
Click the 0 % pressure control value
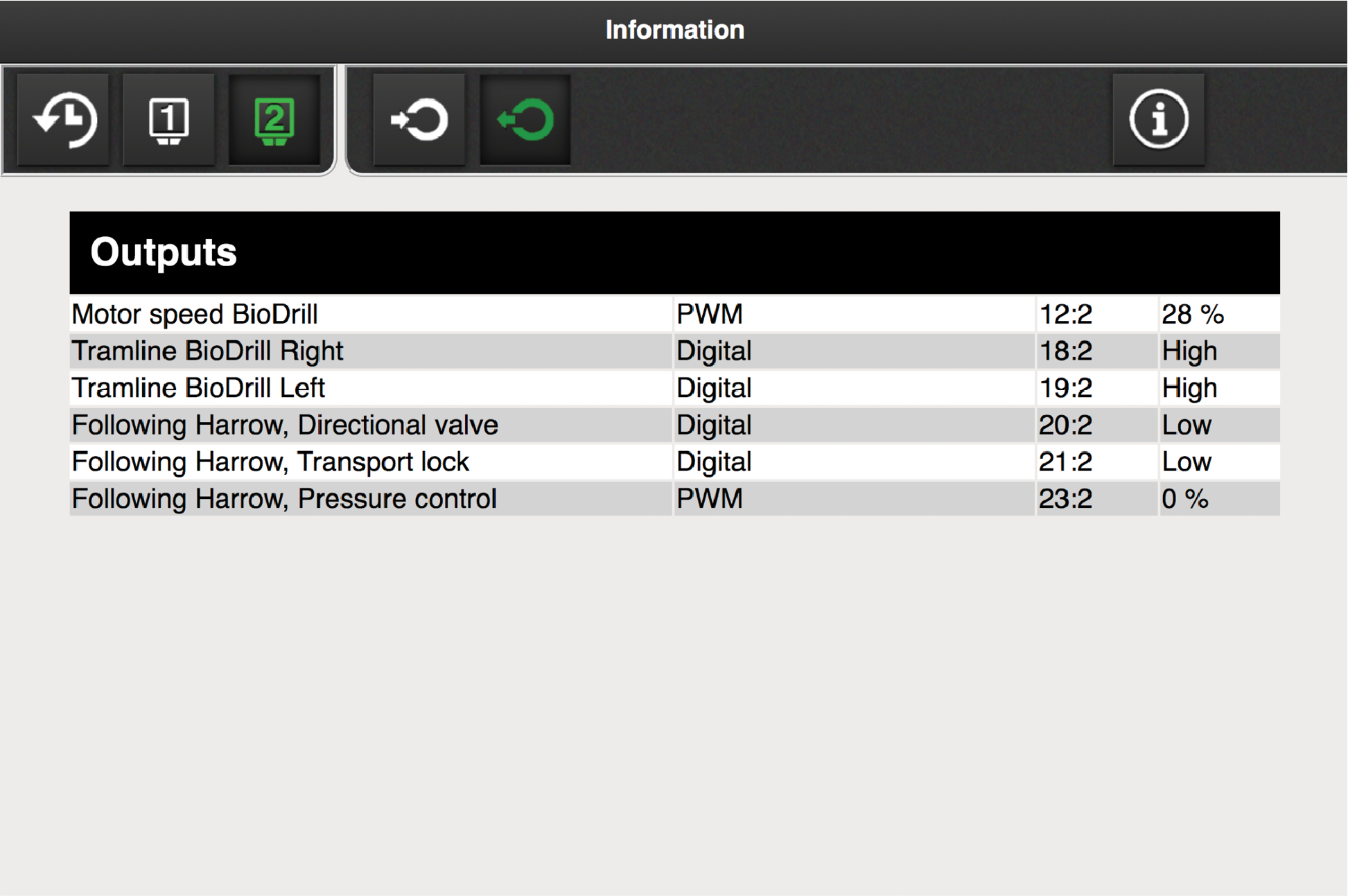[x=1184, y=499]
